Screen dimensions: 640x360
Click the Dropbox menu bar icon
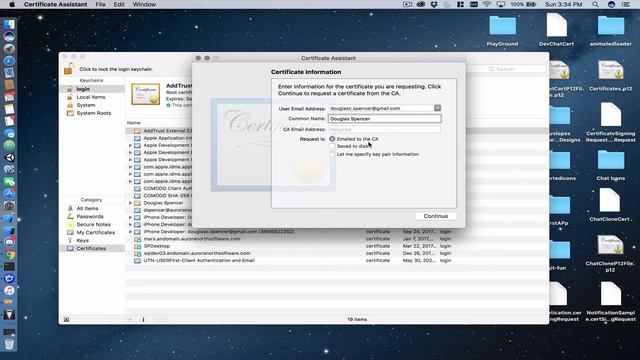click(x=434, y=4)
